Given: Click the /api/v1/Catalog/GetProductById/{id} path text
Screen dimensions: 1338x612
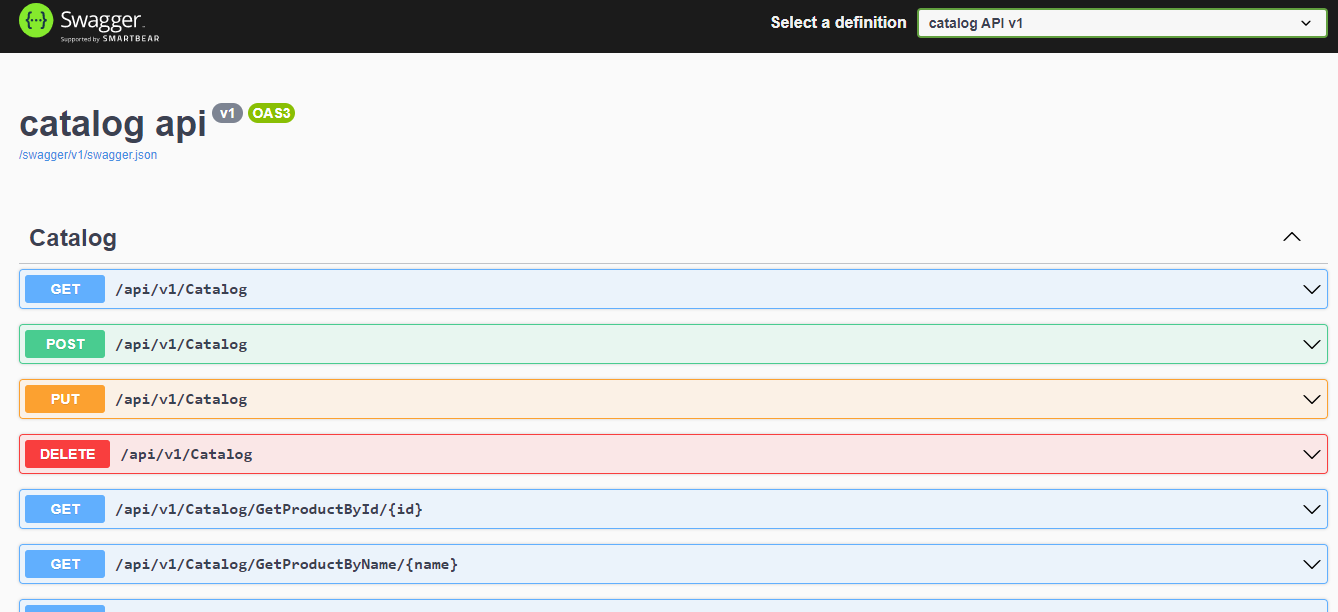Looking at the screenshot, I should [269, 510].
